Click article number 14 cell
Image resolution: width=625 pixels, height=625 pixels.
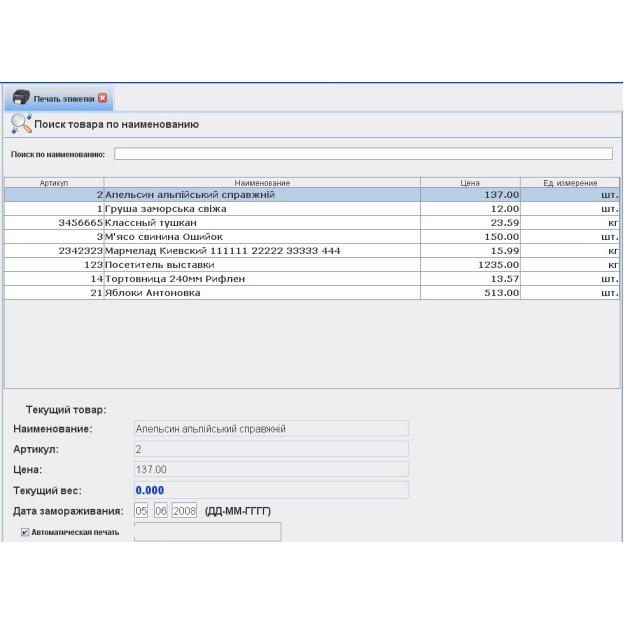54,279
